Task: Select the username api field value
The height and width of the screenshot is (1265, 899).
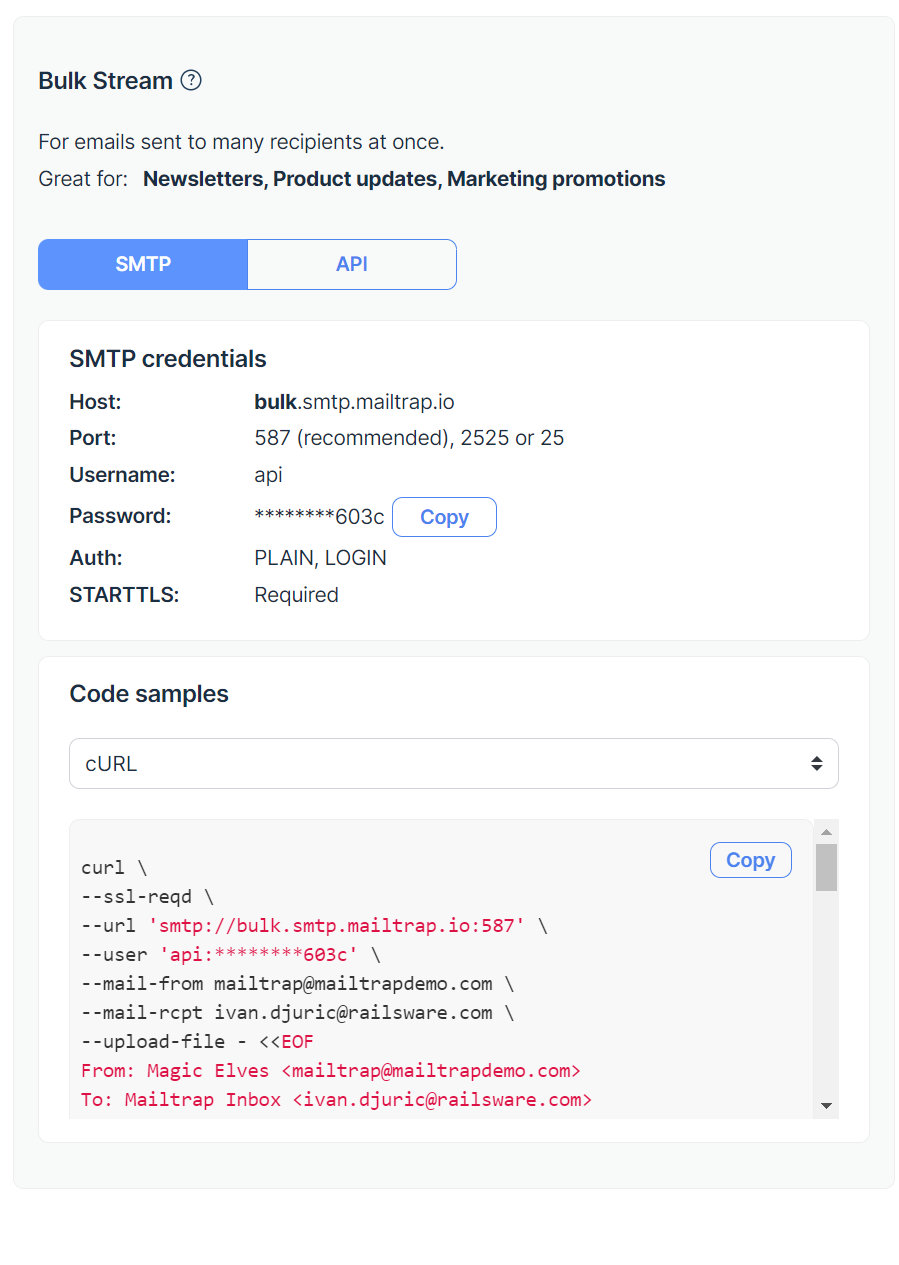Action: point(268,474)
